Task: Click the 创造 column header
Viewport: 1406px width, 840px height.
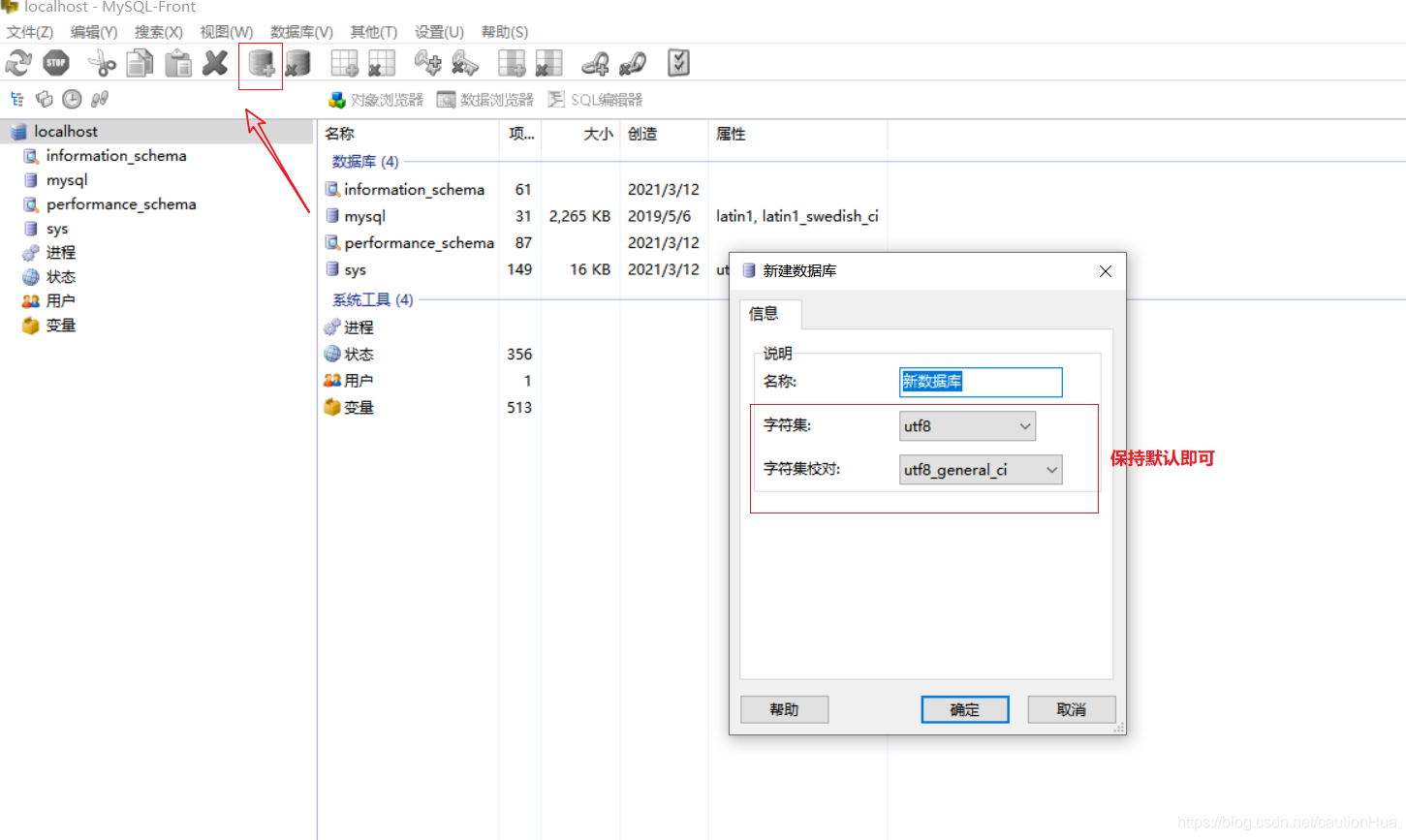Action: pos(664,135)
